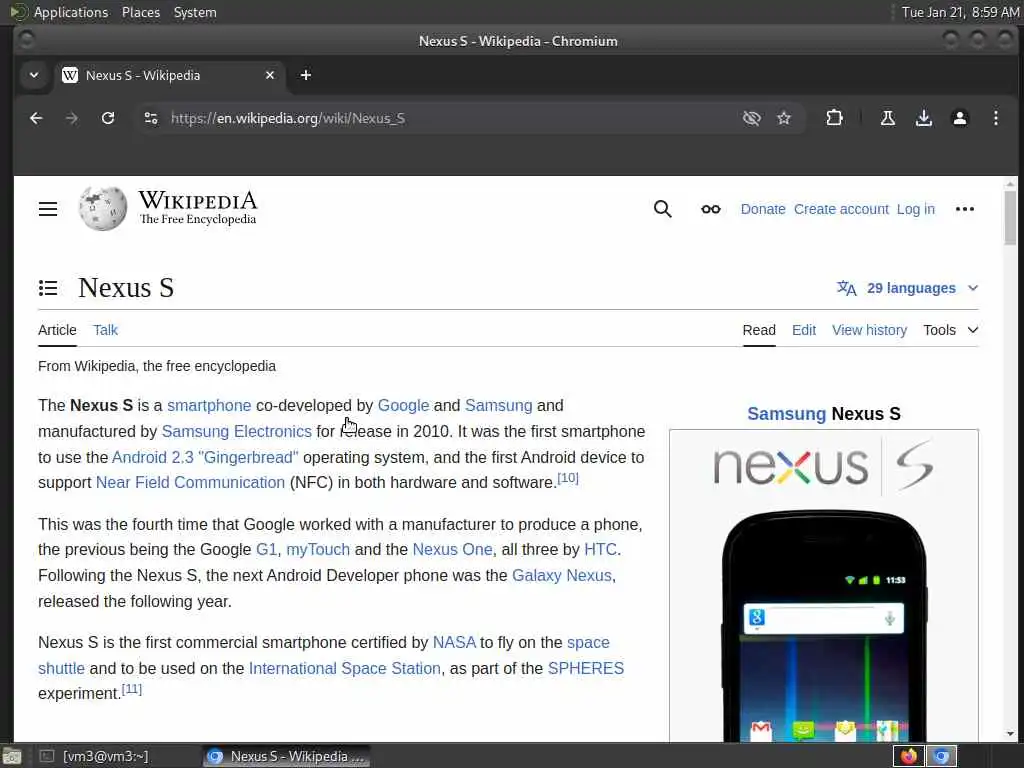Switch to the Talk tab
The width and height of the screenshot is (1024, 768).
pyautogui.click(x=105, y=330)
